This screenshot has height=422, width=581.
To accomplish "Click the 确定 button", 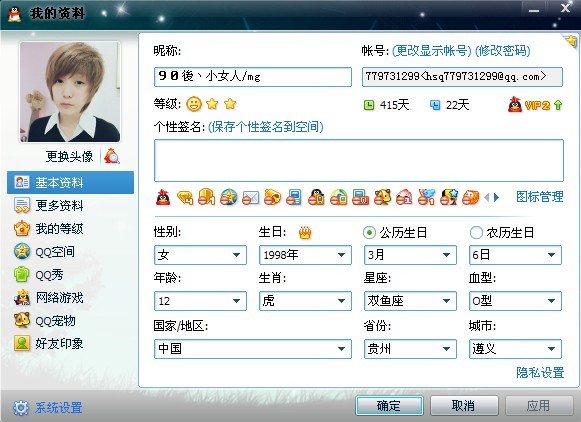I will [x=389, y=406].
